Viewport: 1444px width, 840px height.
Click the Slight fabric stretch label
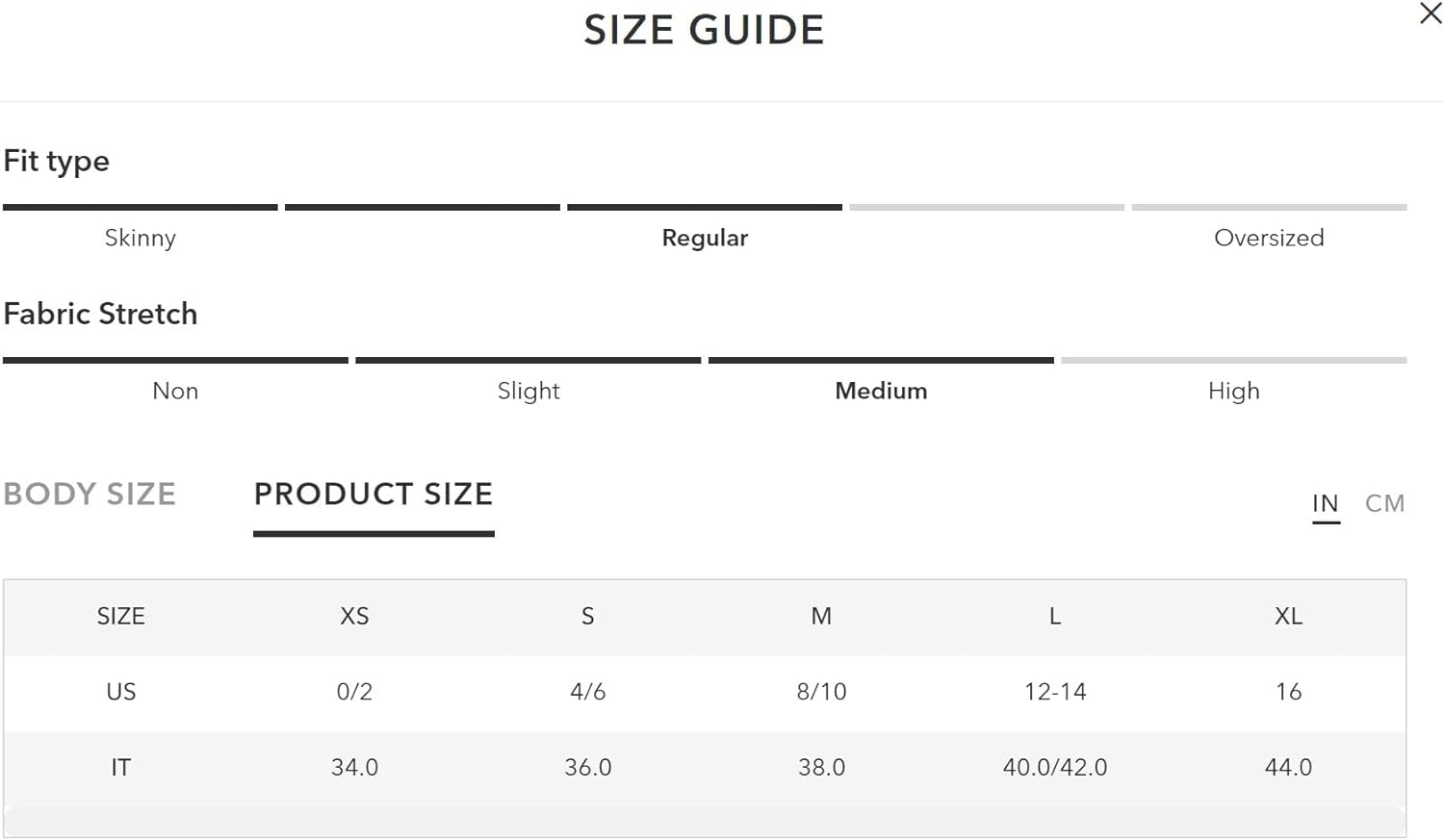point(529,391)
